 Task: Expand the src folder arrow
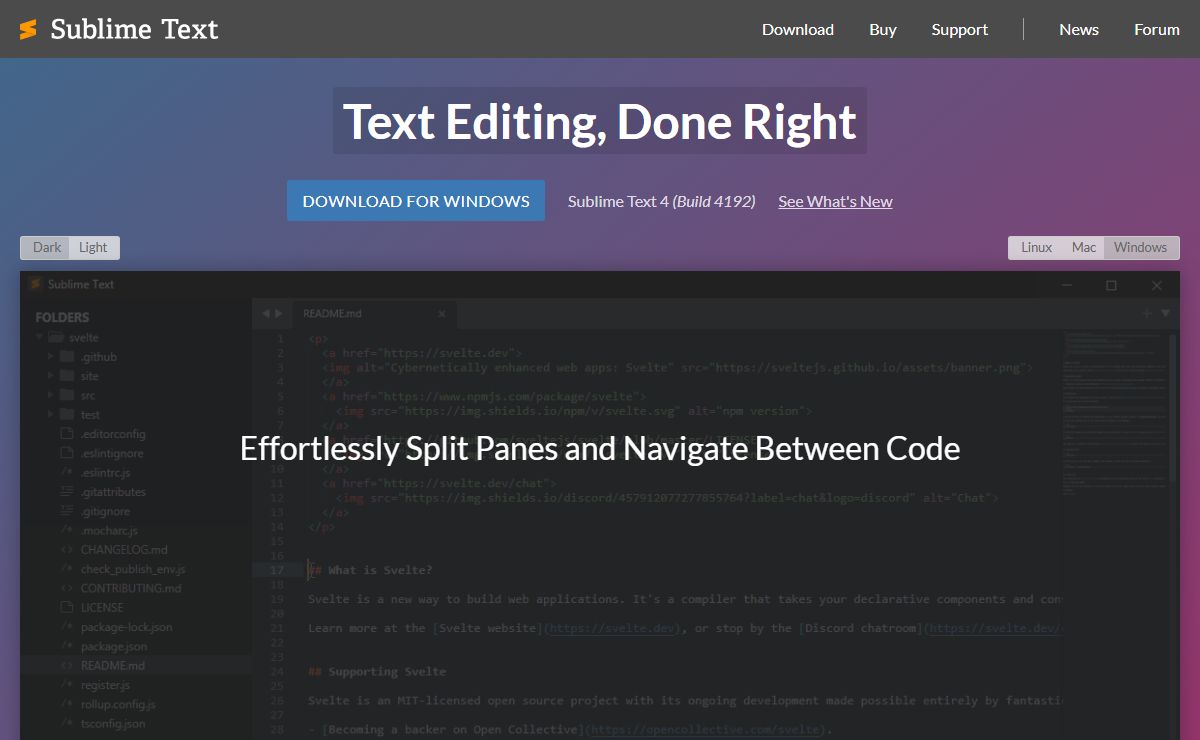49,395
